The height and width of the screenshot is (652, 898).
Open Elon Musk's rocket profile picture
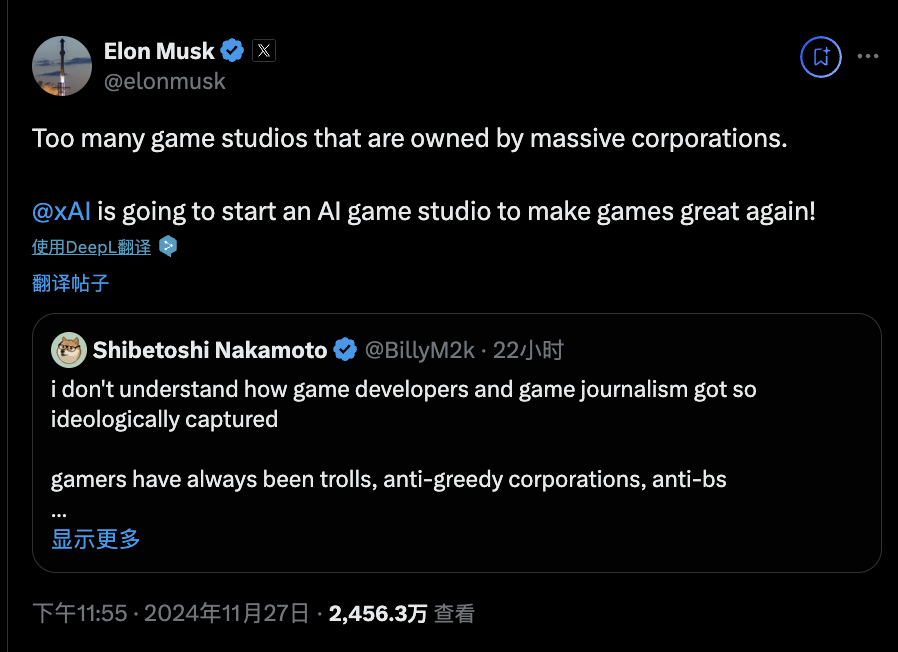pos(62,66)
